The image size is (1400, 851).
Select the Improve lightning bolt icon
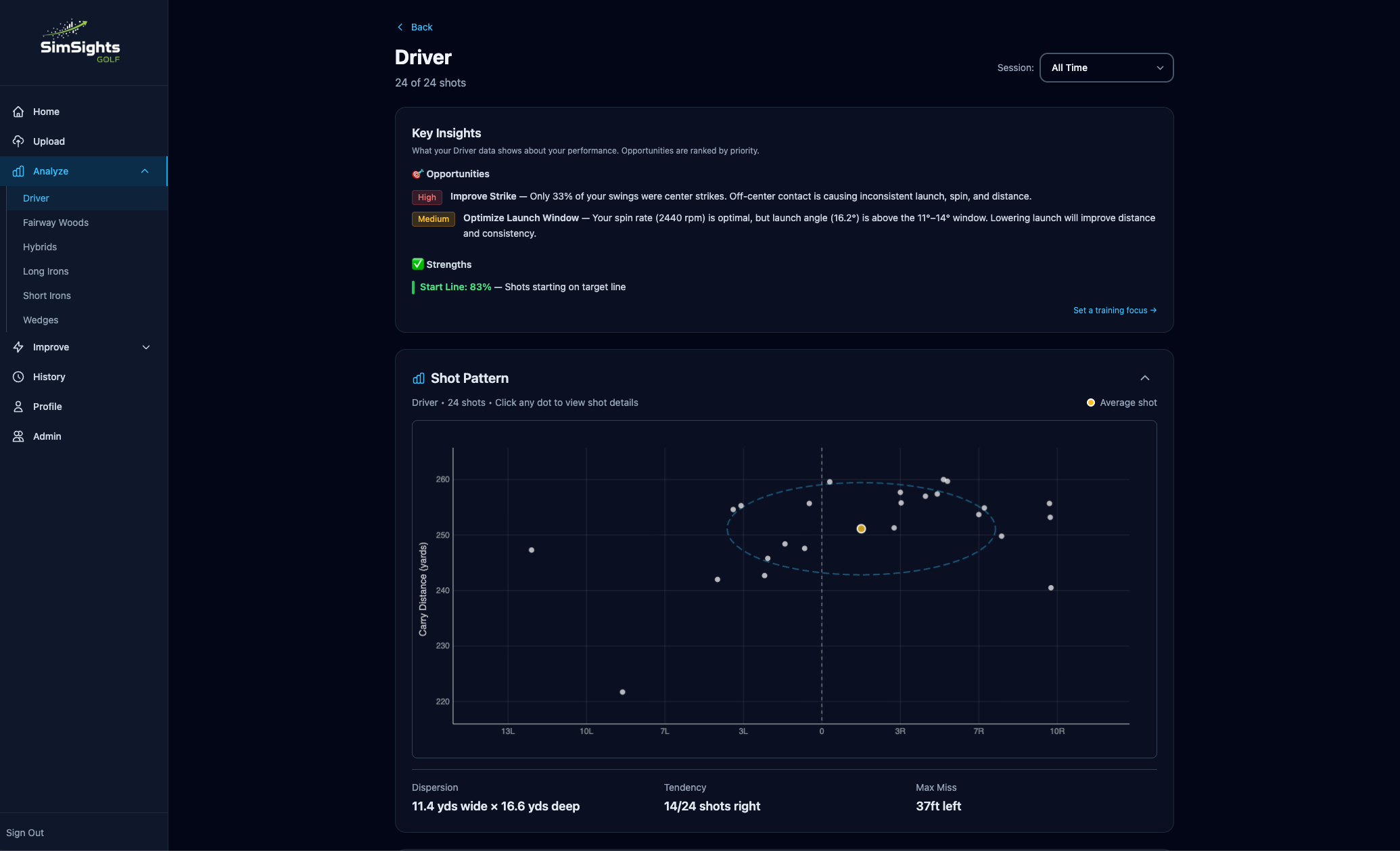click(19, 347)
